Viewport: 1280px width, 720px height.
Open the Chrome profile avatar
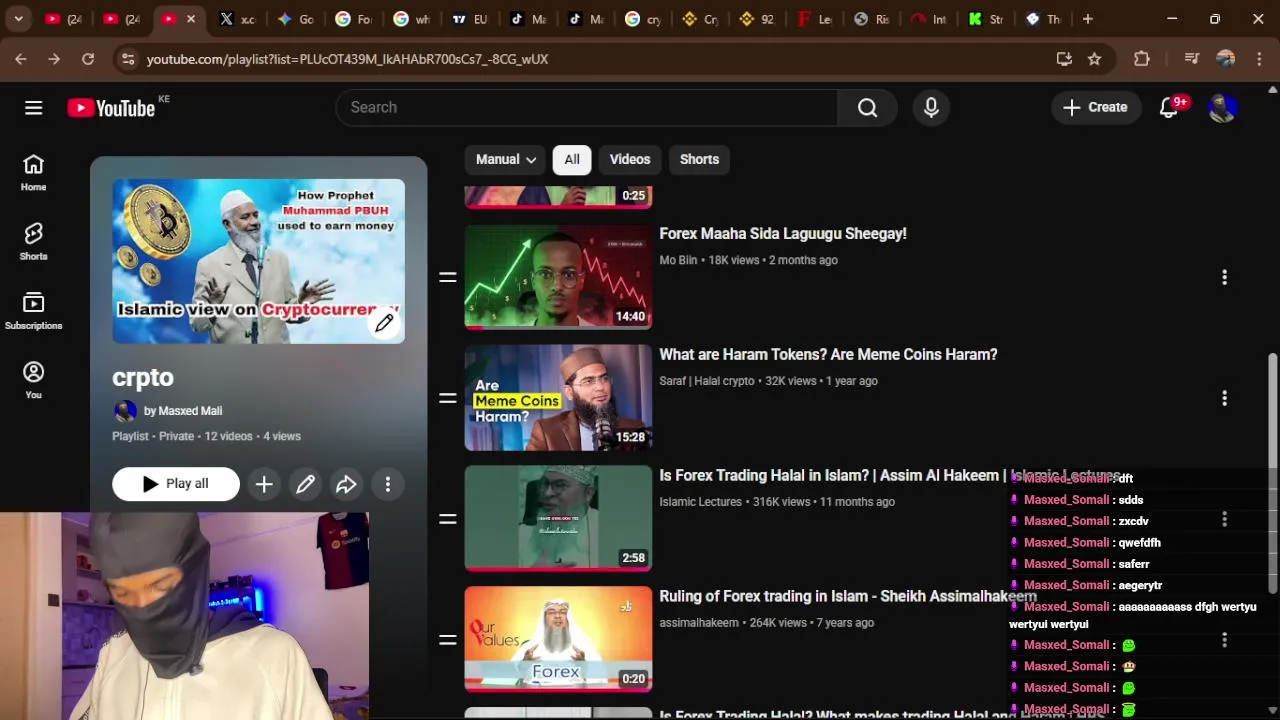coord(1226,59)
